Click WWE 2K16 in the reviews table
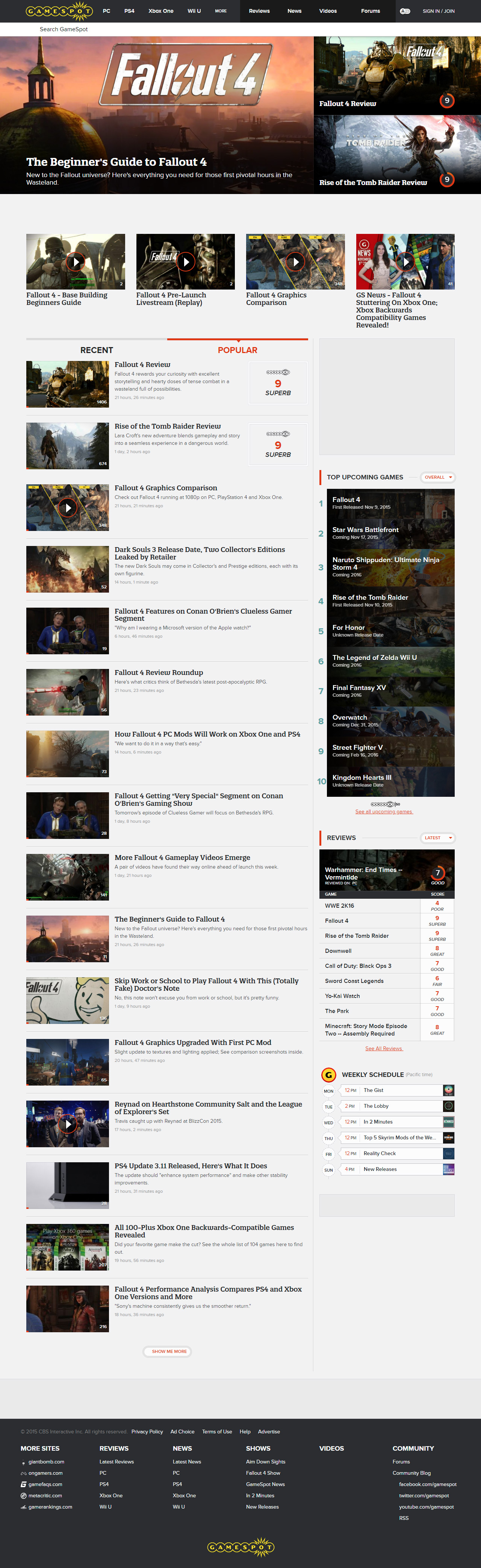Viewport: 481px width, 1568px height. pos(339,906)
